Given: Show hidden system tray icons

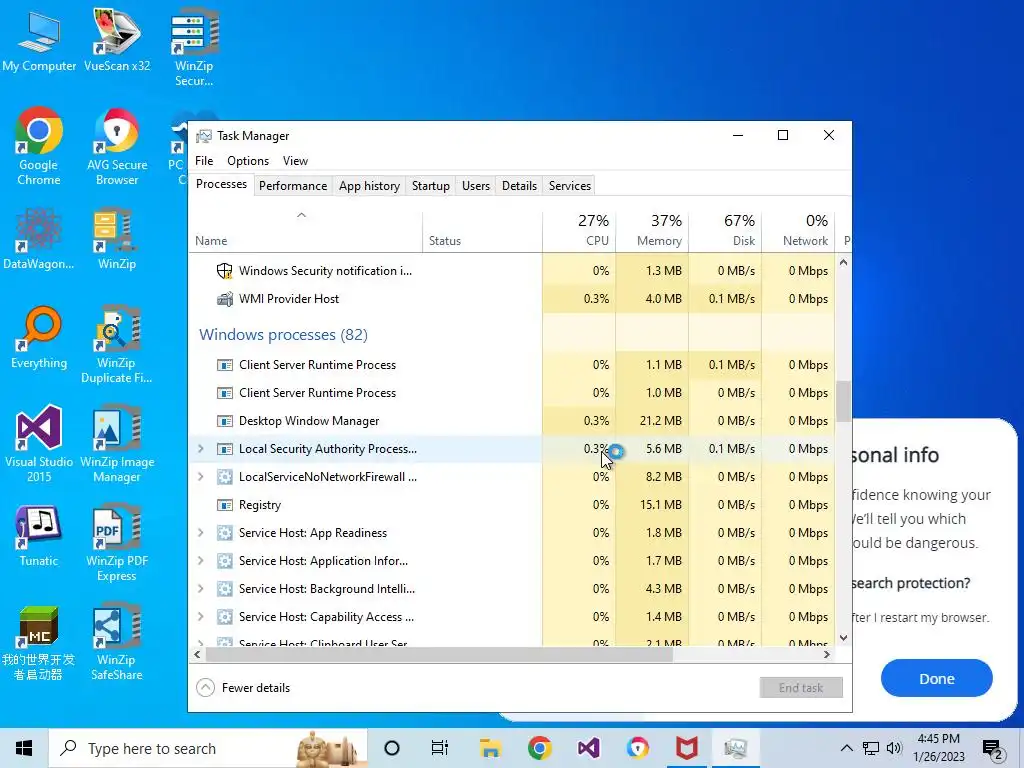Looking at the screenshot, I should [846, 748].
